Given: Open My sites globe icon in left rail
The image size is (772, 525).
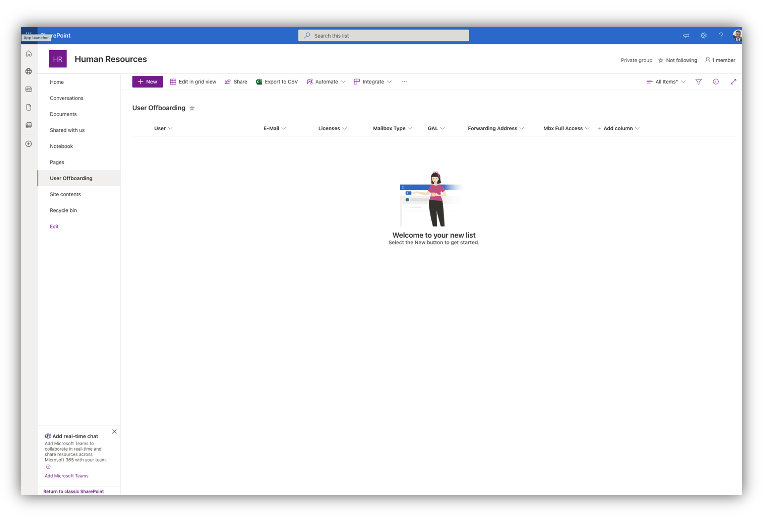Looking at the screenshot, I should click(29, 71).
